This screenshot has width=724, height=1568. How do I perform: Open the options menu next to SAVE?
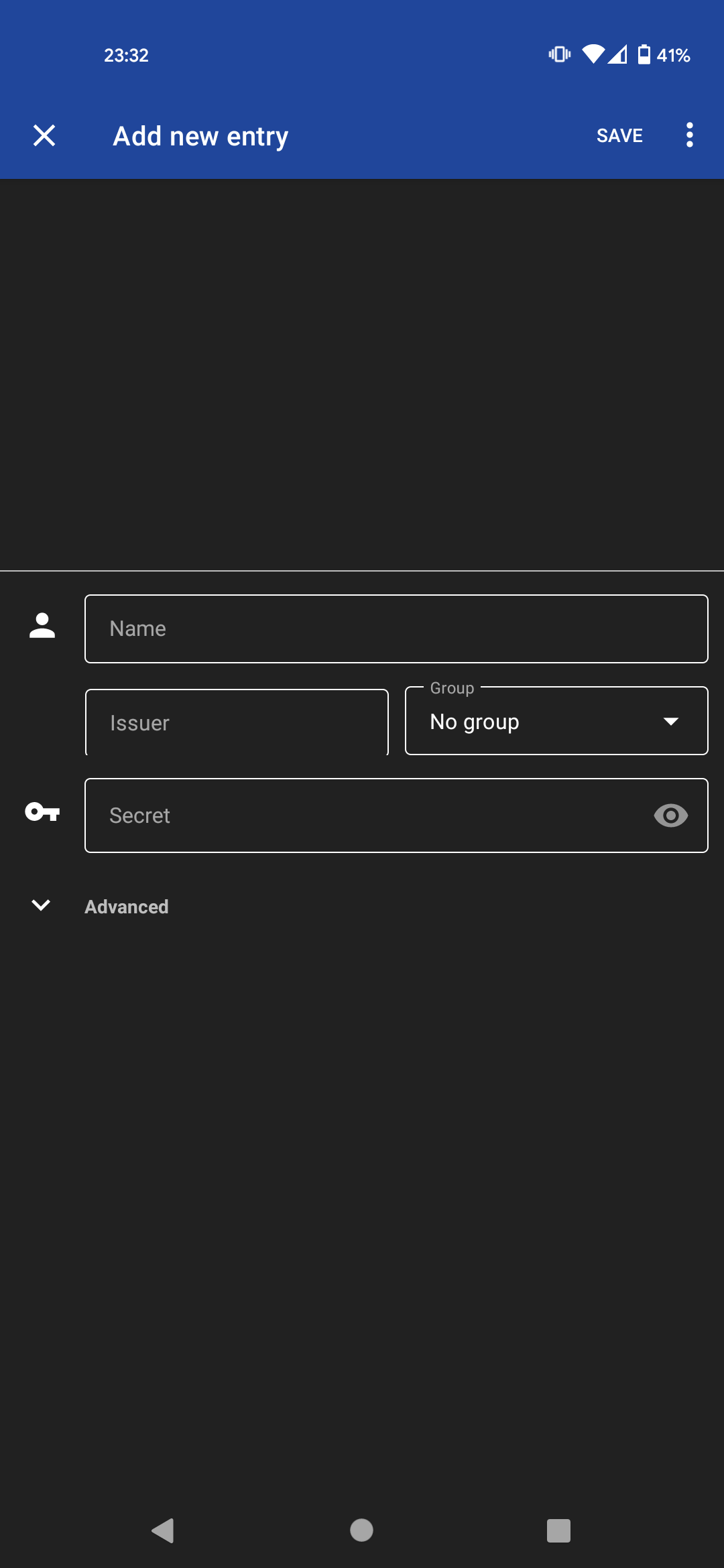coord(689,135)
